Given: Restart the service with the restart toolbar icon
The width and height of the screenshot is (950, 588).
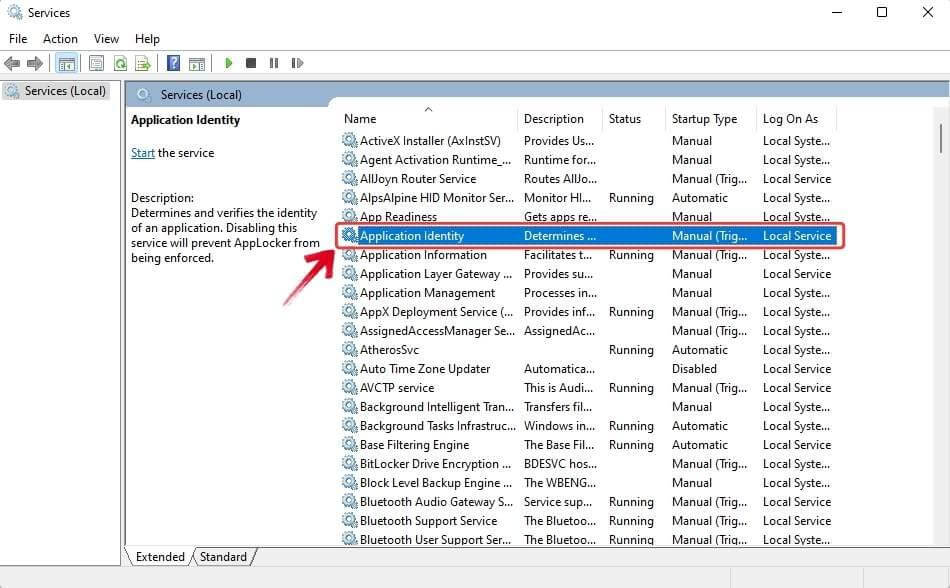Looking at the screenshot, I should [297, 63].
